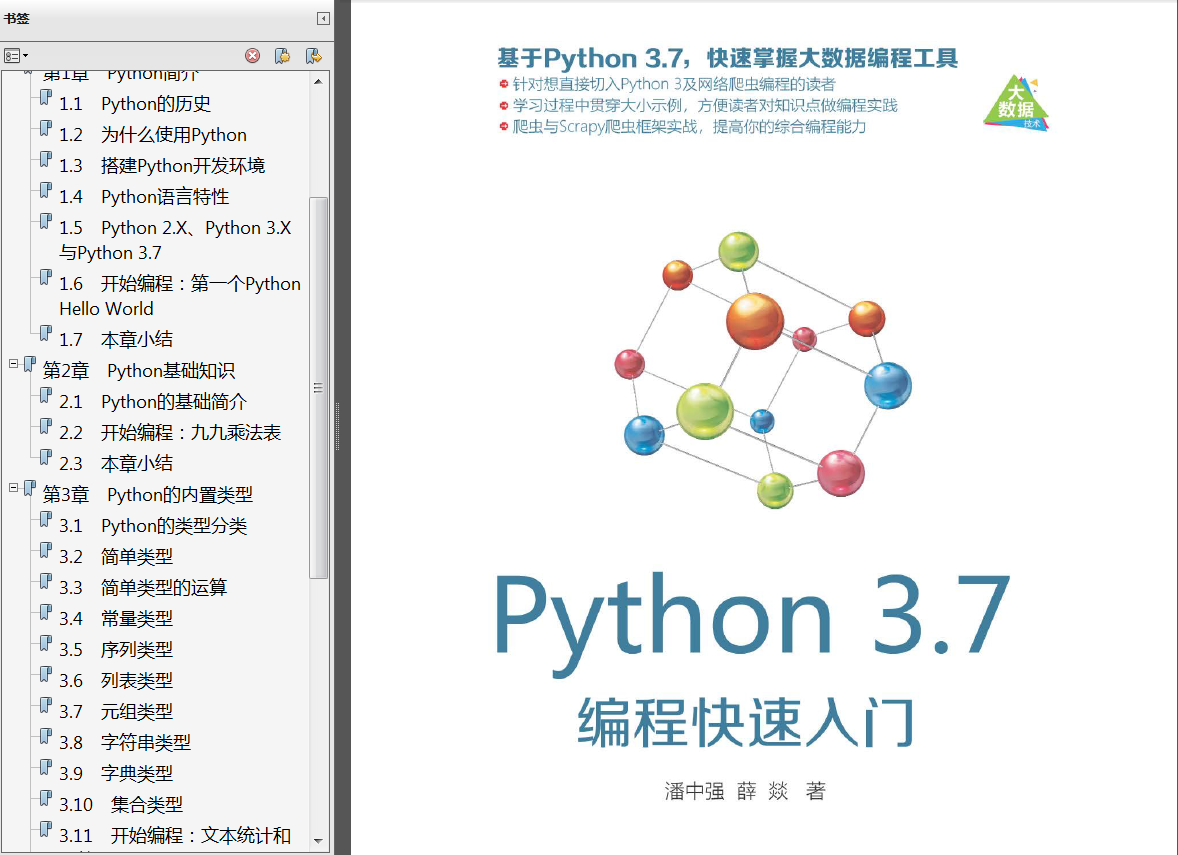Click bookmark icon beside 3.2 简单类型
This screenshot has width=1178, height=855.
tap(46, 551)
